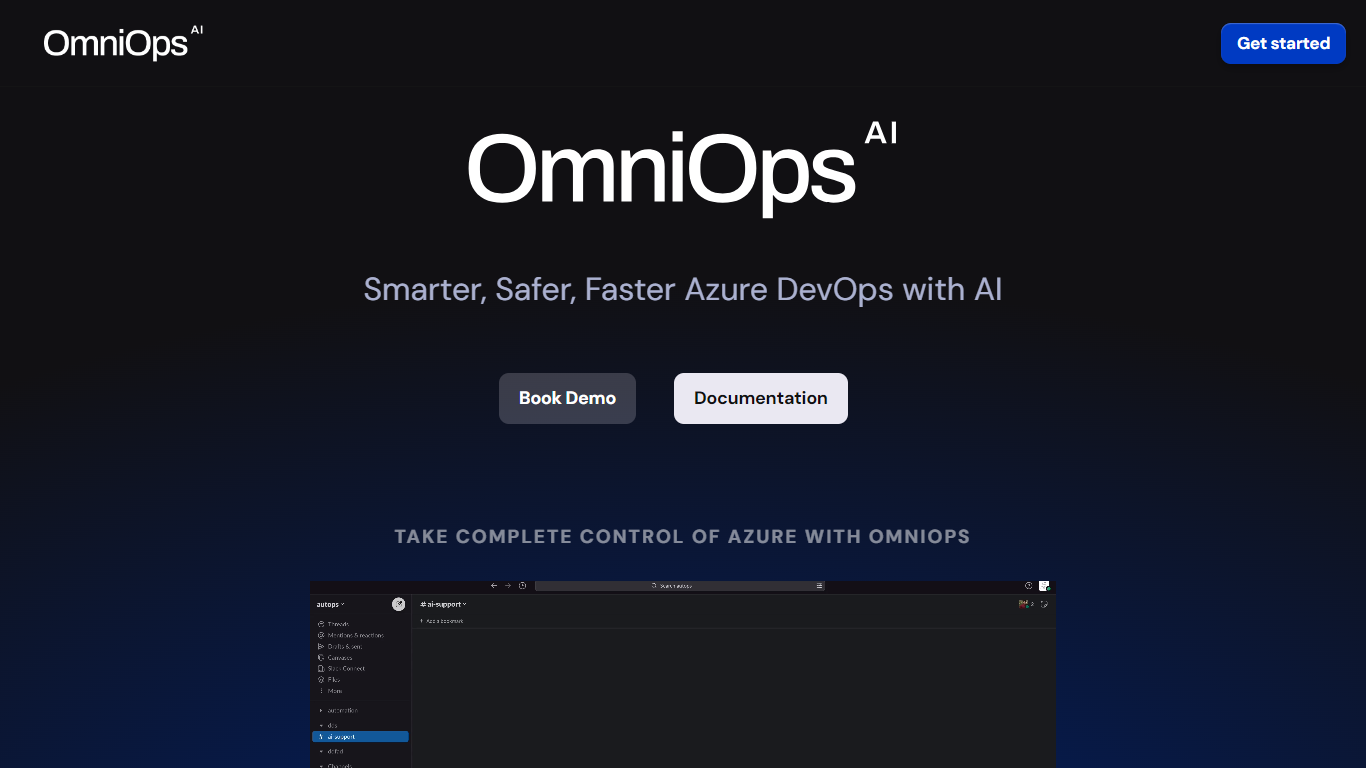This screenshot has height=768, width=1366.
Task: Open Drafts & sent in the Slack sidebar
Action: tap(340, 646)
